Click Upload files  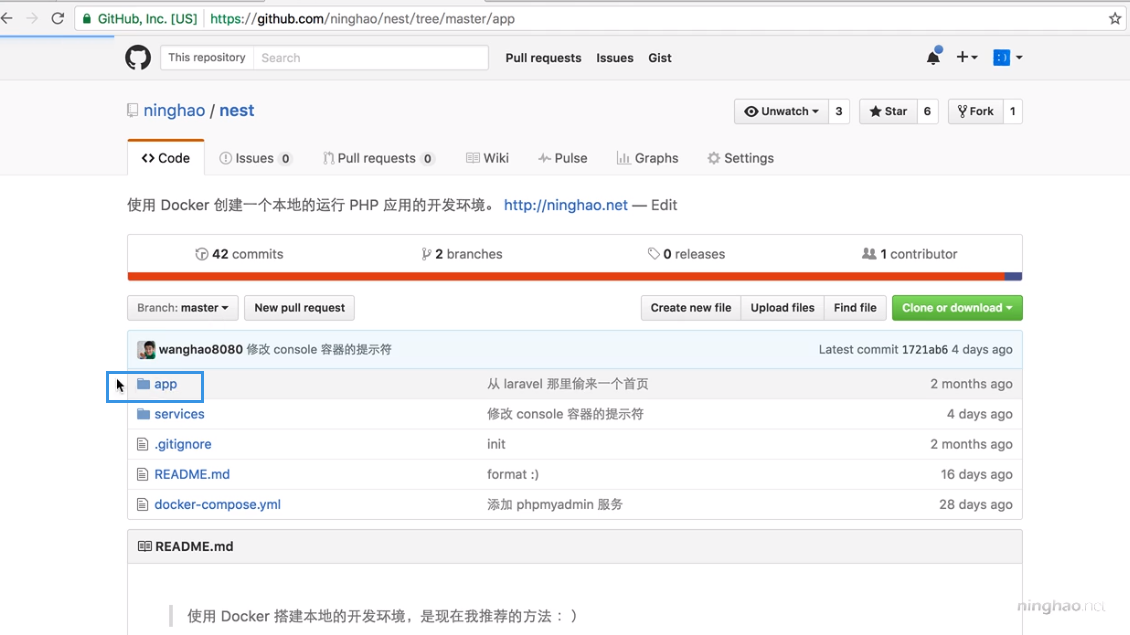click(x=782, y=308)
